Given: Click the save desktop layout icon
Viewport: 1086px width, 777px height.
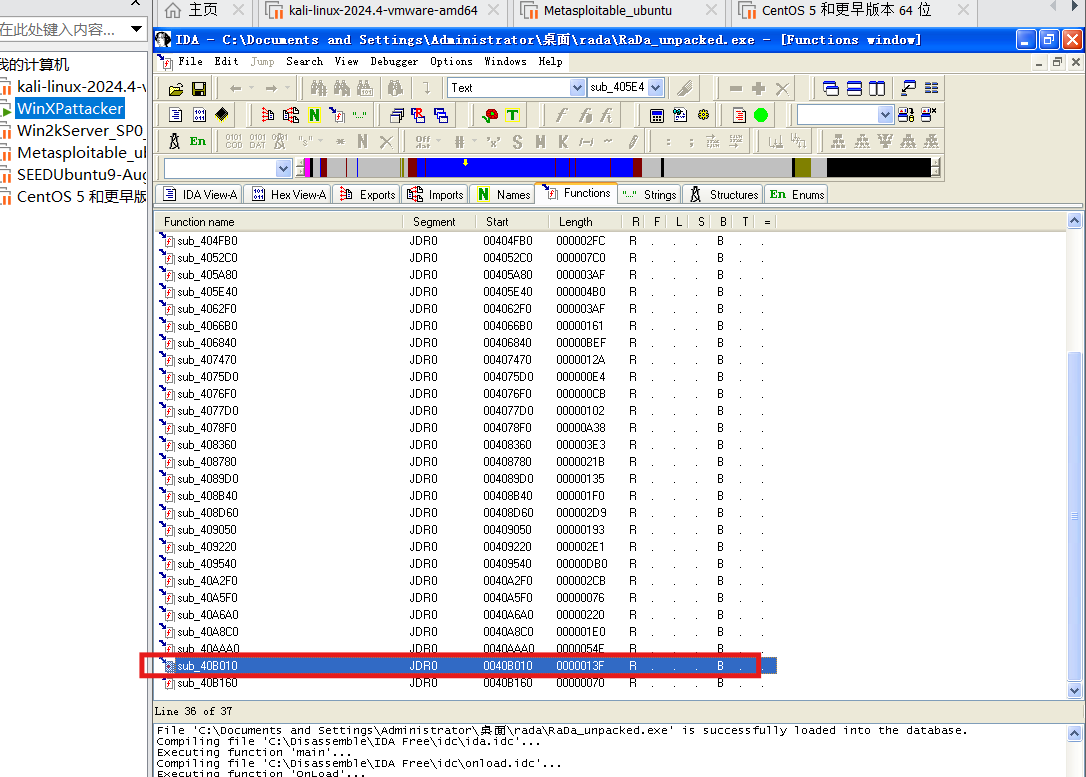Looking at the screenshot, I should point(906,115).
